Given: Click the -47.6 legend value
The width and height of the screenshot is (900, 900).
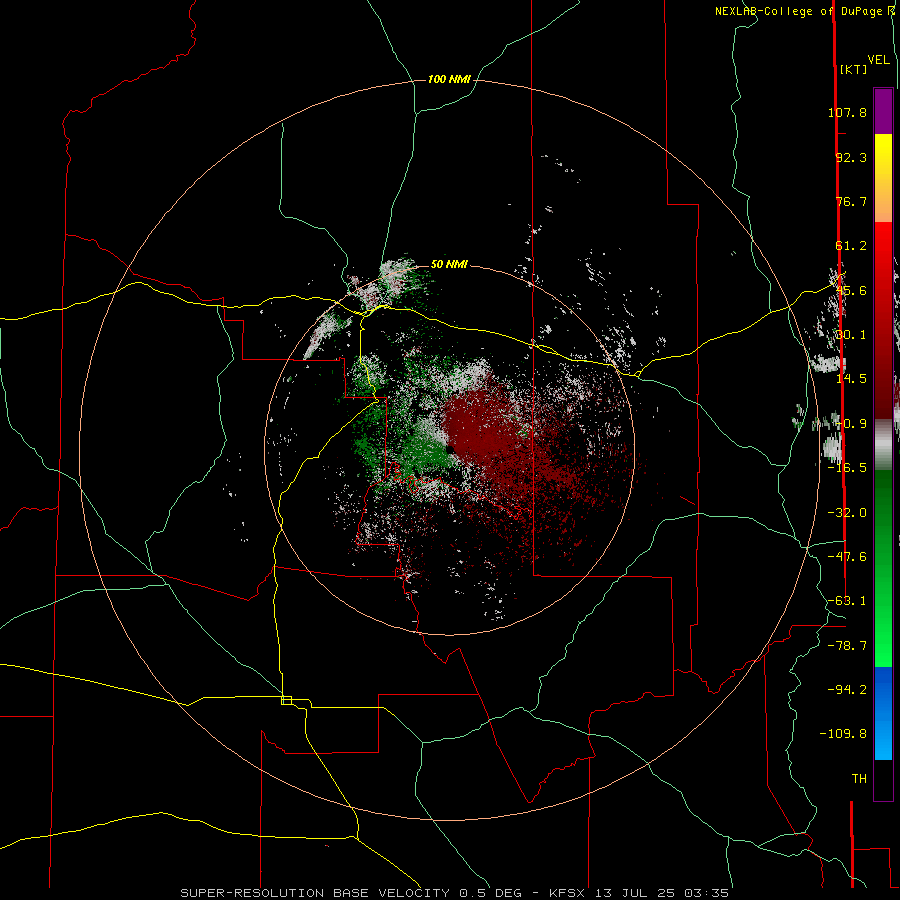Looking at the screenshot, I should pyautogui.click(x=847, y=557).
